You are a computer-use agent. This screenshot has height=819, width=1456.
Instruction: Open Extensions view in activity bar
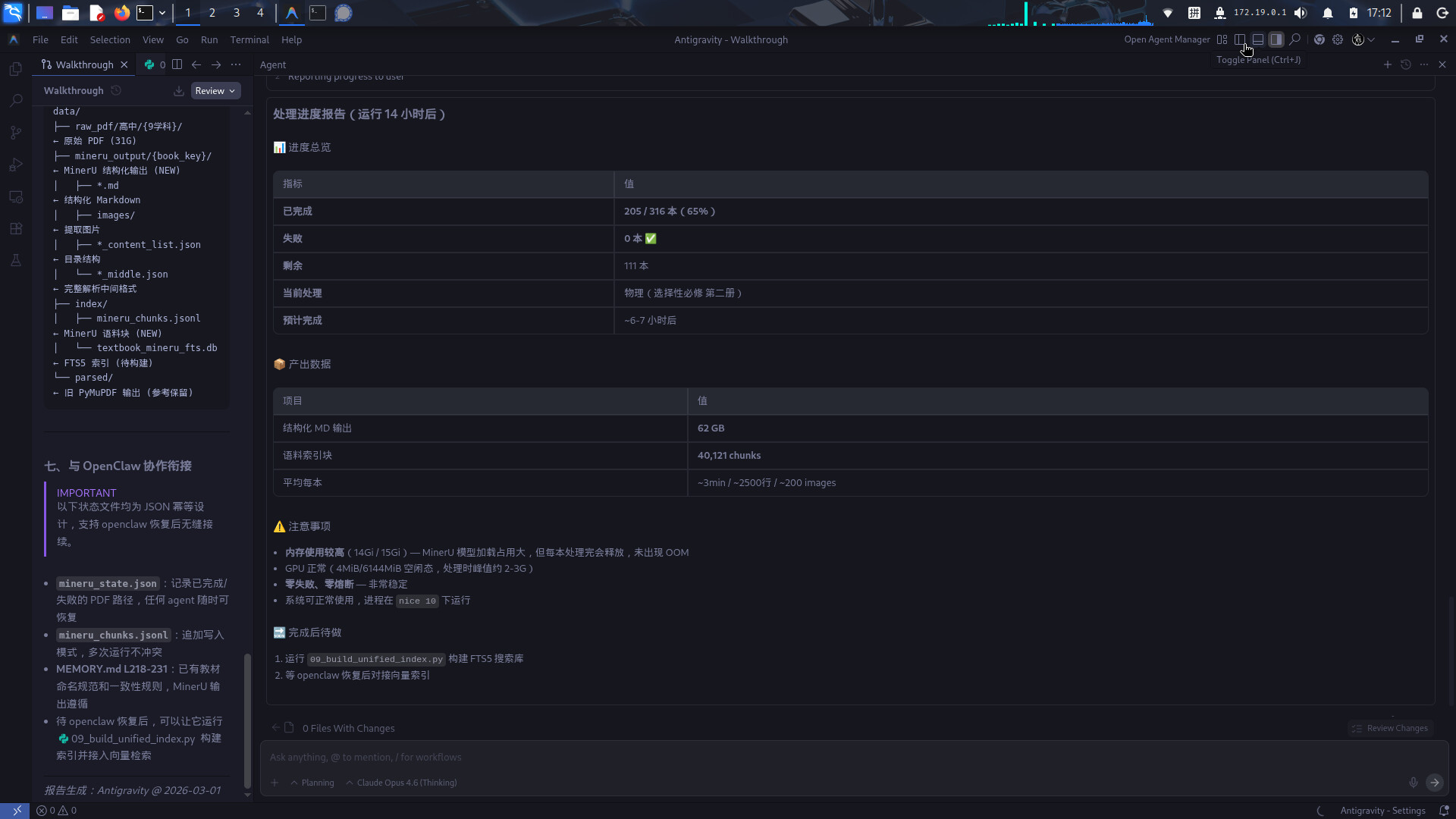[x=16, y=228]
